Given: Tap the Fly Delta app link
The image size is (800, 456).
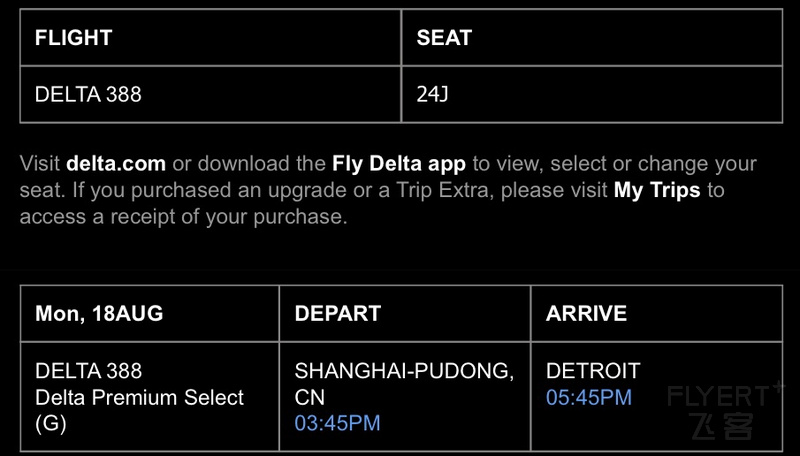Looking at the screenshot, I should [x=399, y=164].
